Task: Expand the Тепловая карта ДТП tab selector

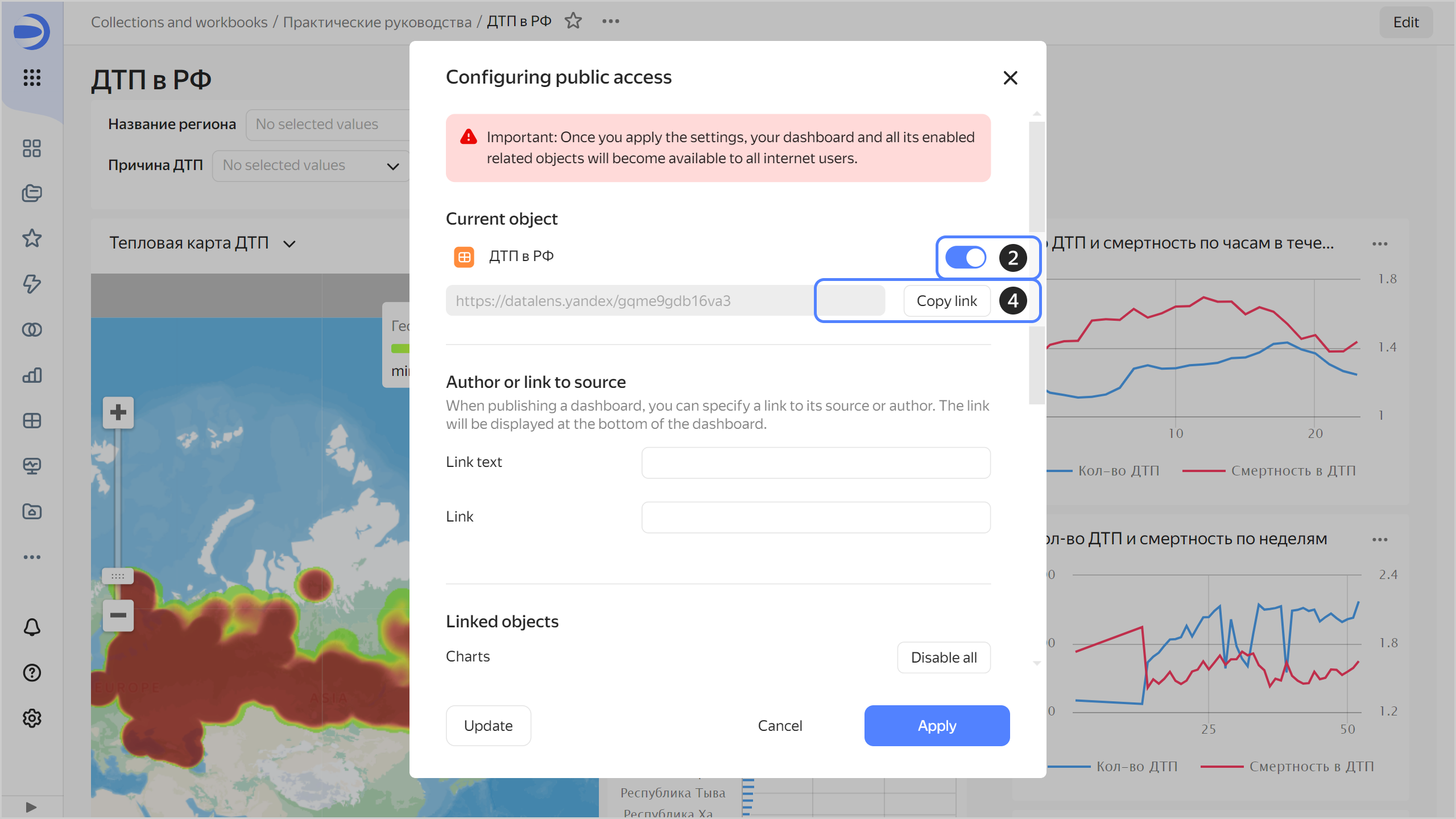Action: (289, 244)
